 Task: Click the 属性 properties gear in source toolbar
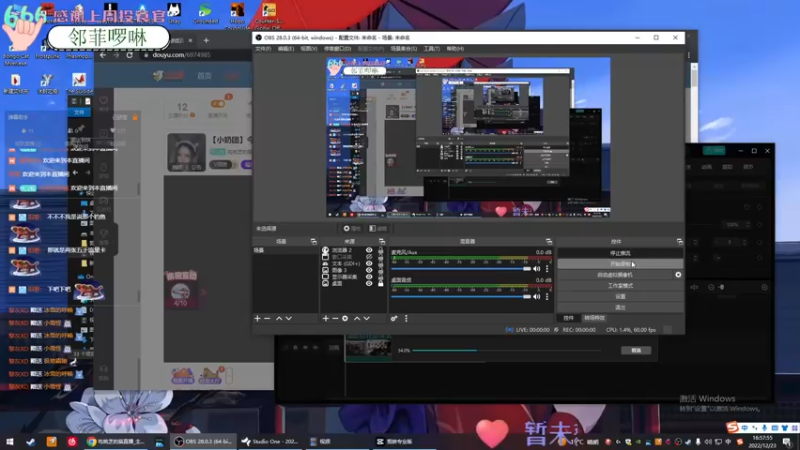point(352,229)
